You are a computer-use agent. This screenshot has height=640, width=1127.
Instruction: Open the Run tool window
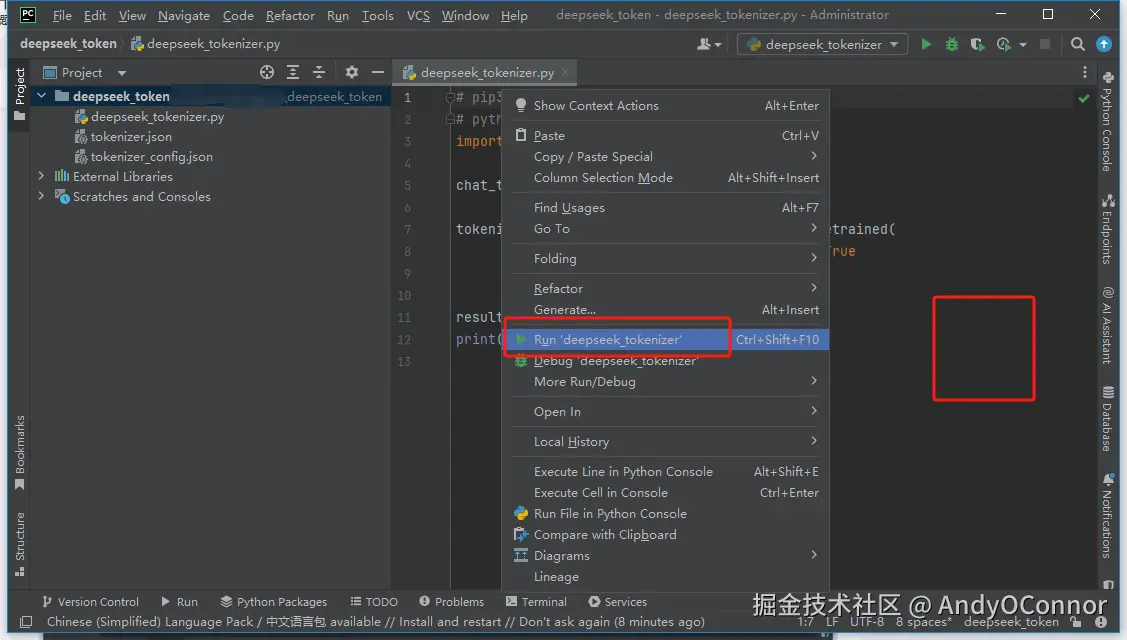point(180,602)
